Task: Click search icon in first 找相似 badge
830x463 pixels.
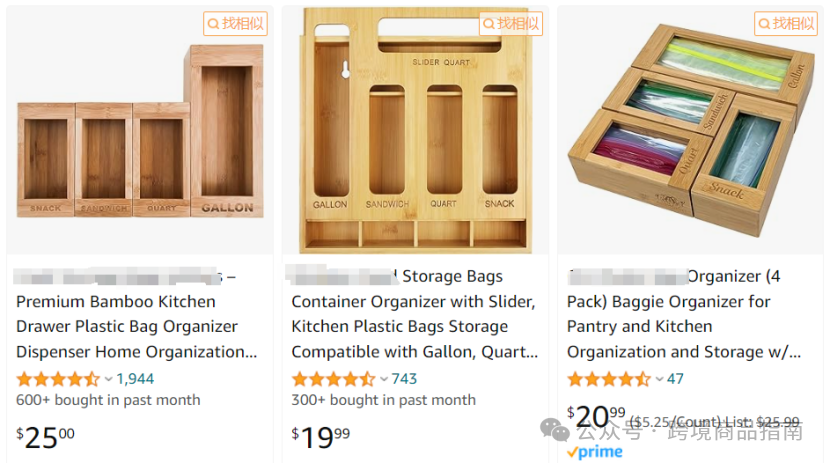Action: (213, 24)
